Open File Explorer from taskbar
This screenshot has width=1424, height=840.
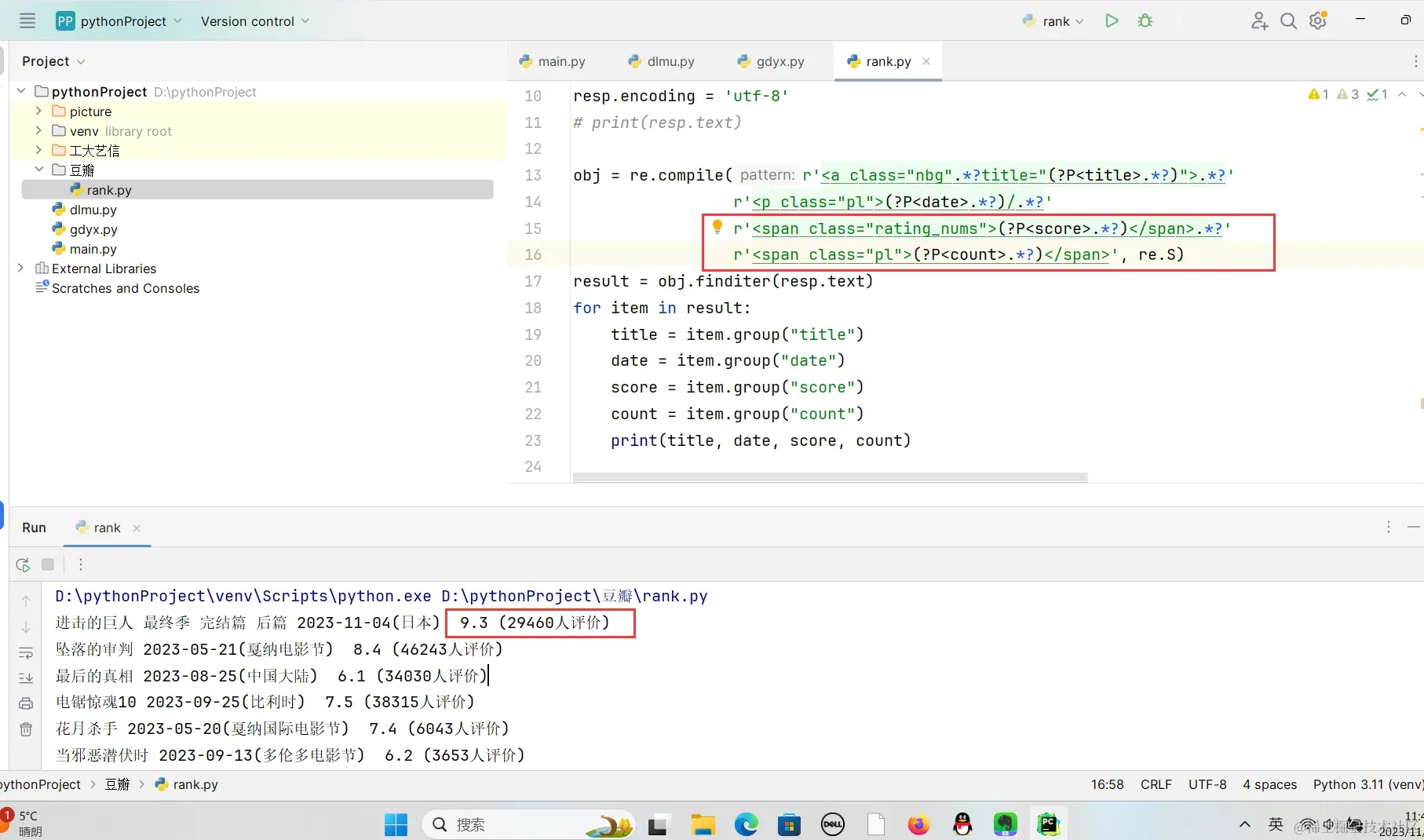[703, 824]
